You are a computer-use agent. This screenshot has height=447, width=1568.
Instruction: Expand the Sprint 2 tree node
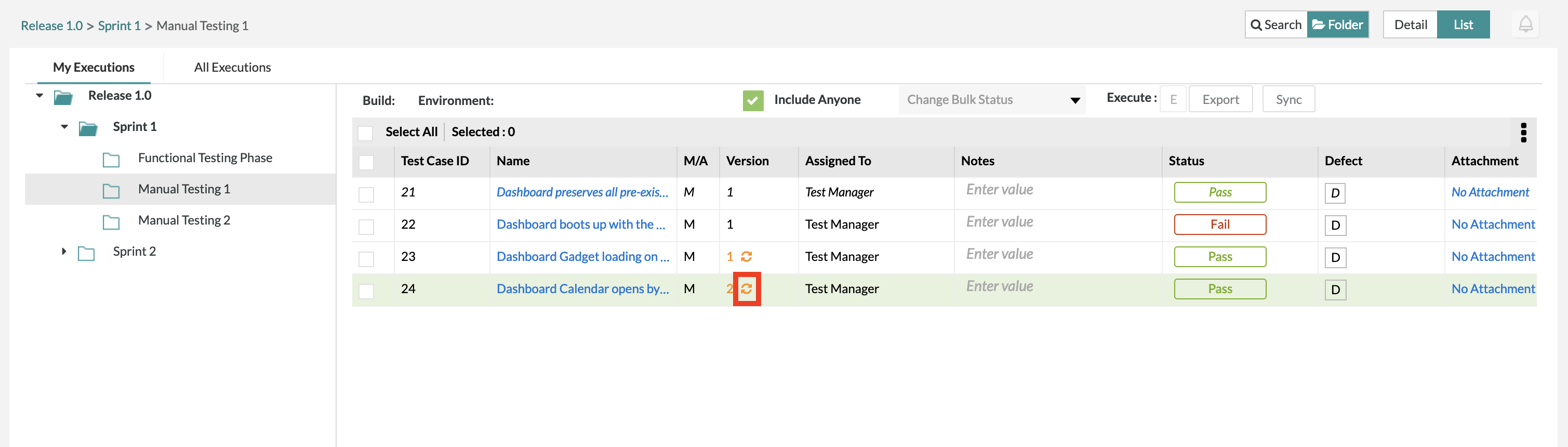(64, 252)
